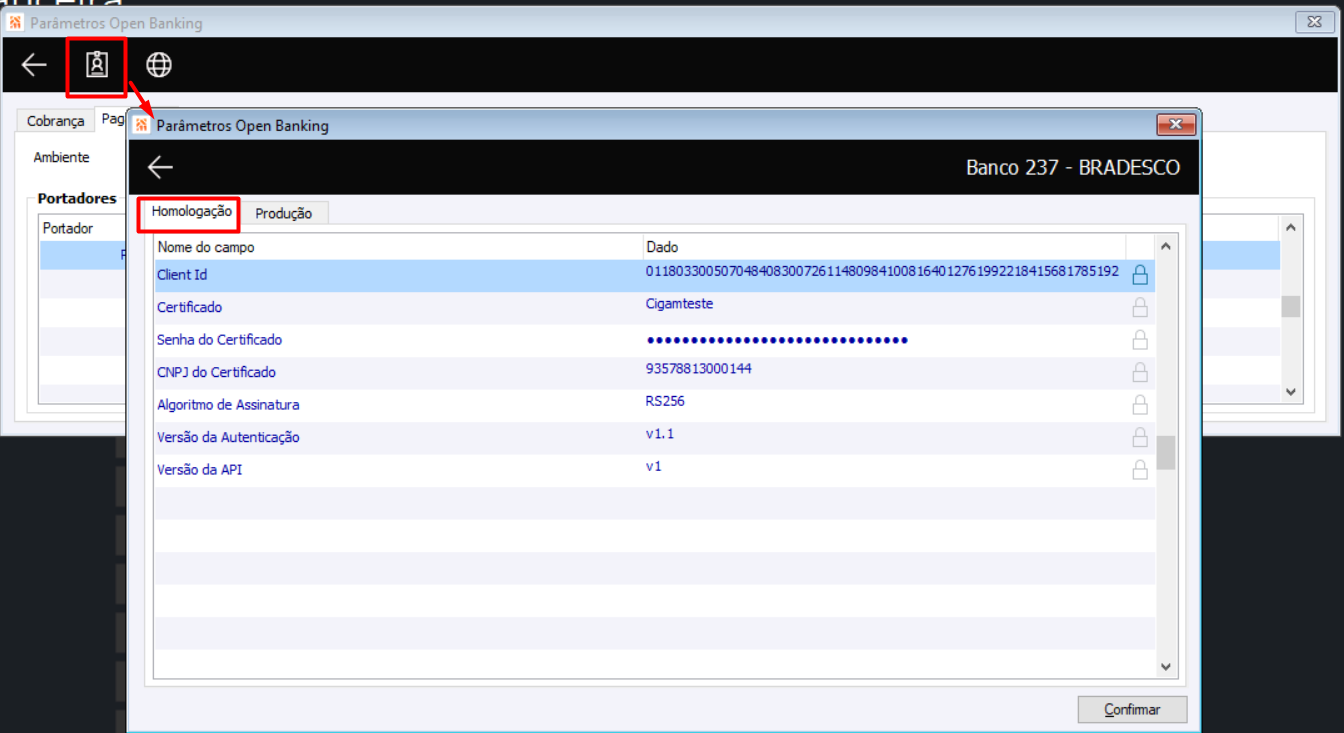Click the Confirmar button
Screen dimensions: 1344x733
1132,709
